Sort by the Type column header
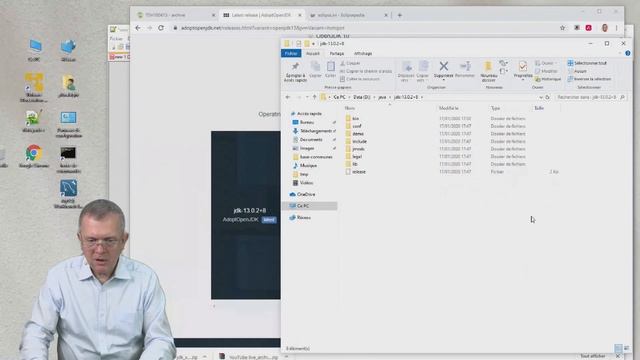640x360 pixels. (x=495, y=108)
